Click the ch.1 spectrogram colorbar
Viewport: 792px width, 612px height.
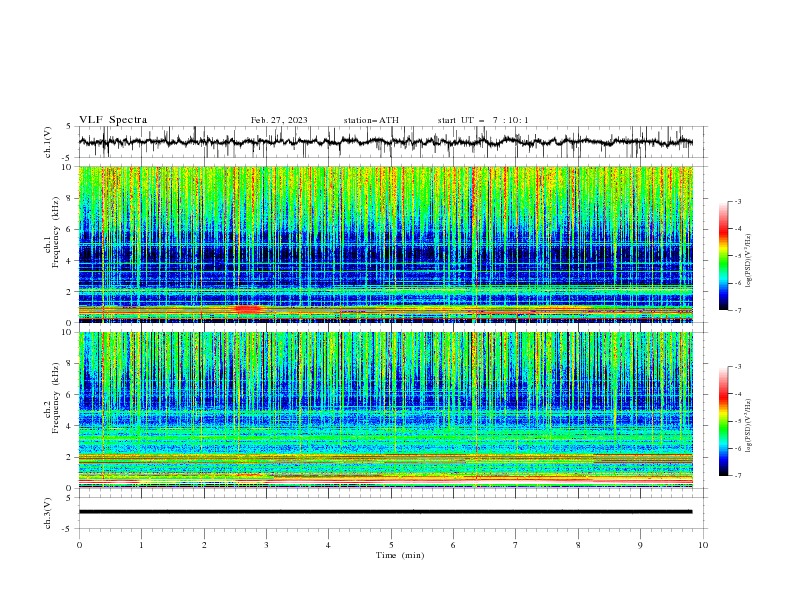point(723,256)
